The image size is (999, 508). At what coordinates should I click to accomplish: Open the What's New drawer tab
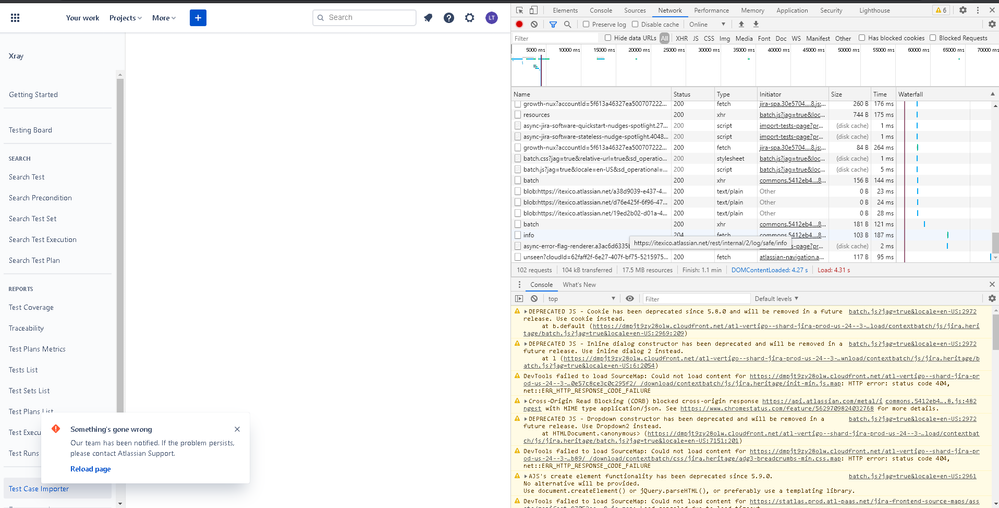(x=579, y=284)
